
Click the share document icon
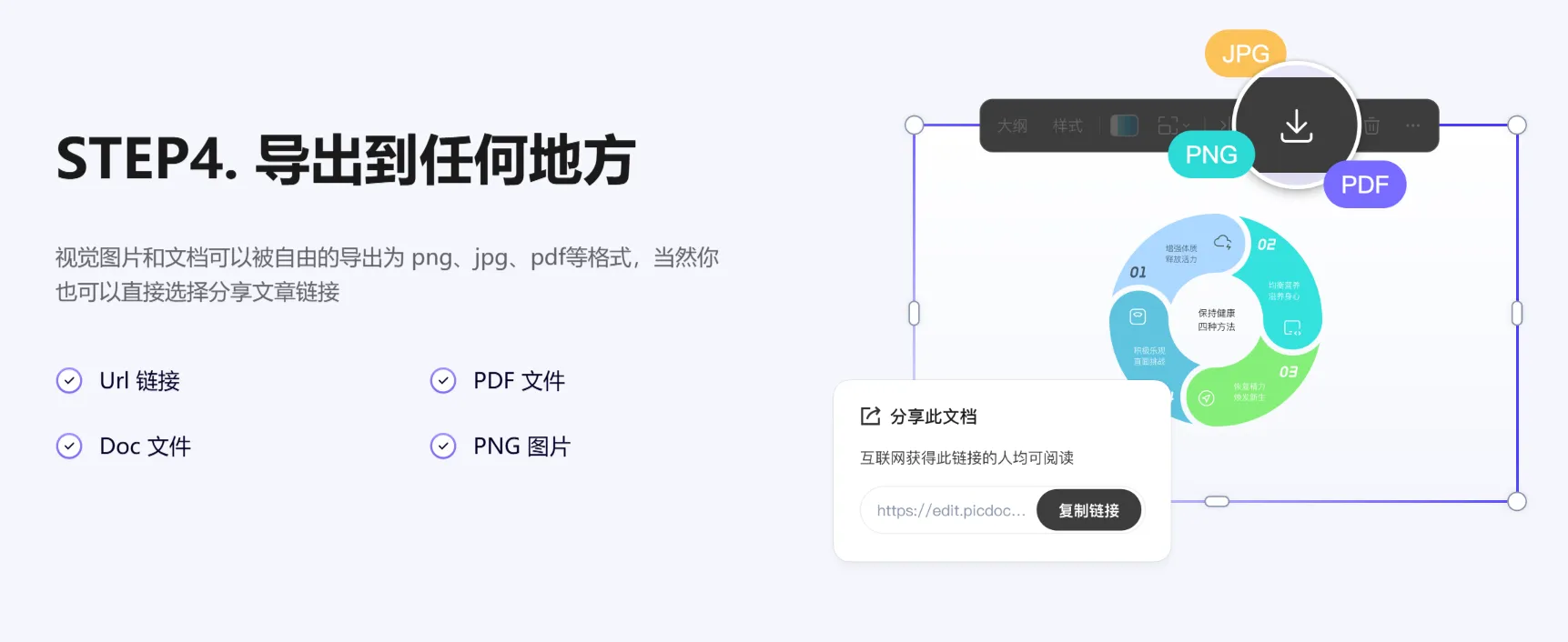(870, 416)
